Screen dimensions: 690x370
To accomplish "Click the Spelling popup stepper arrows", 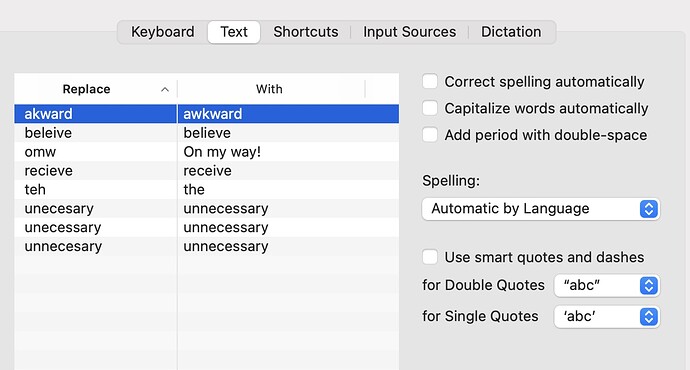I will click(649, 209).
